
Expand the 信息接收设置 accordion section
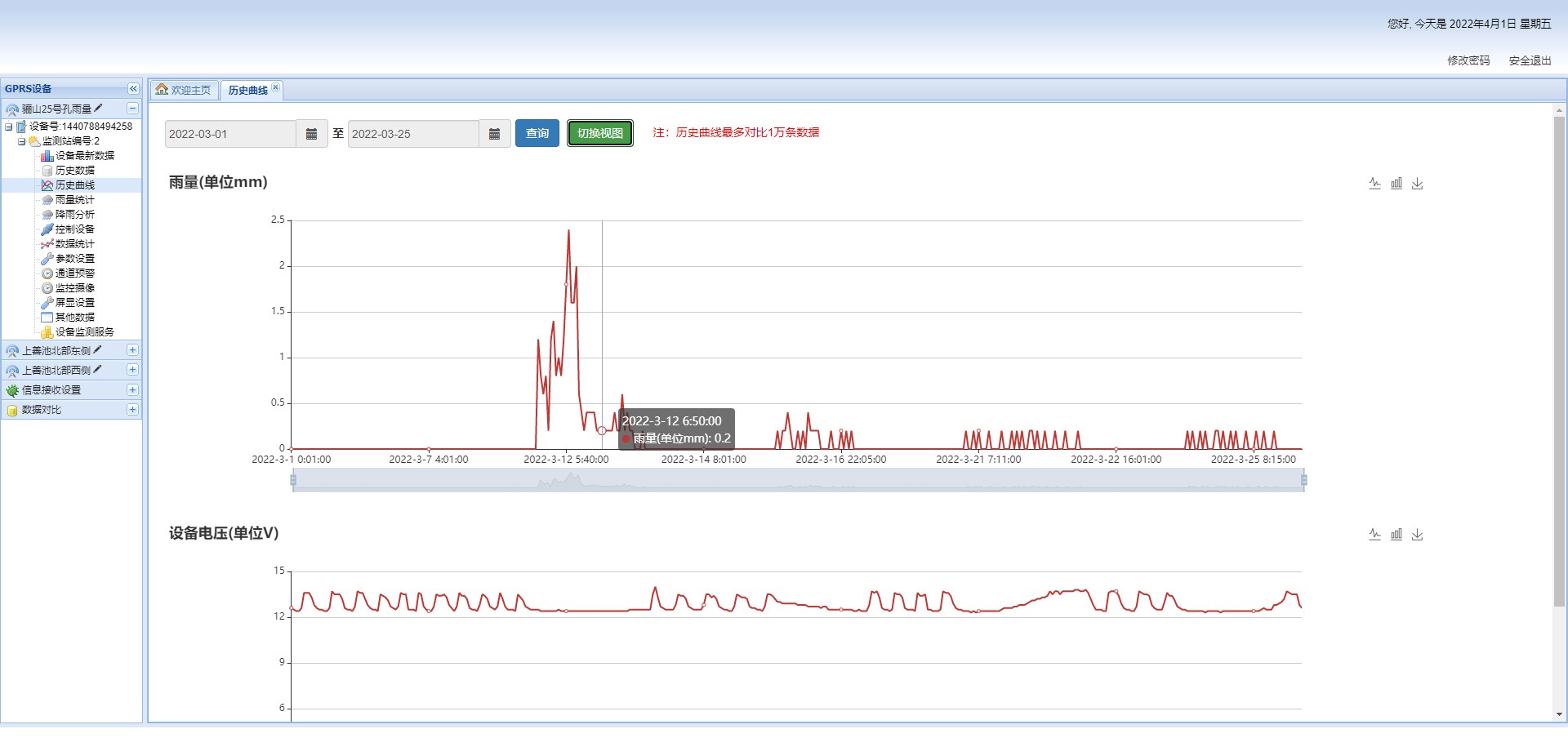[132, 390]
